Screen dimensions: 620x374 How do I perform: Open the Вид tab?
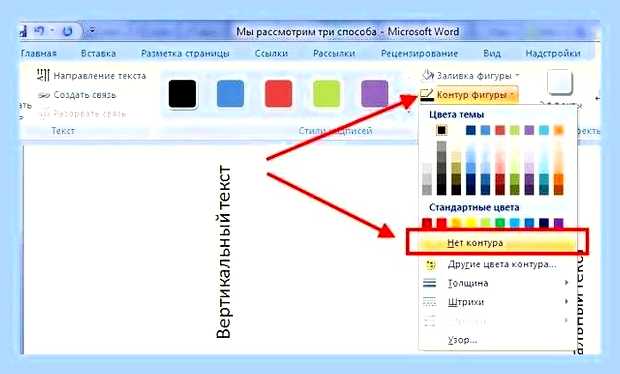click(492, 53)
